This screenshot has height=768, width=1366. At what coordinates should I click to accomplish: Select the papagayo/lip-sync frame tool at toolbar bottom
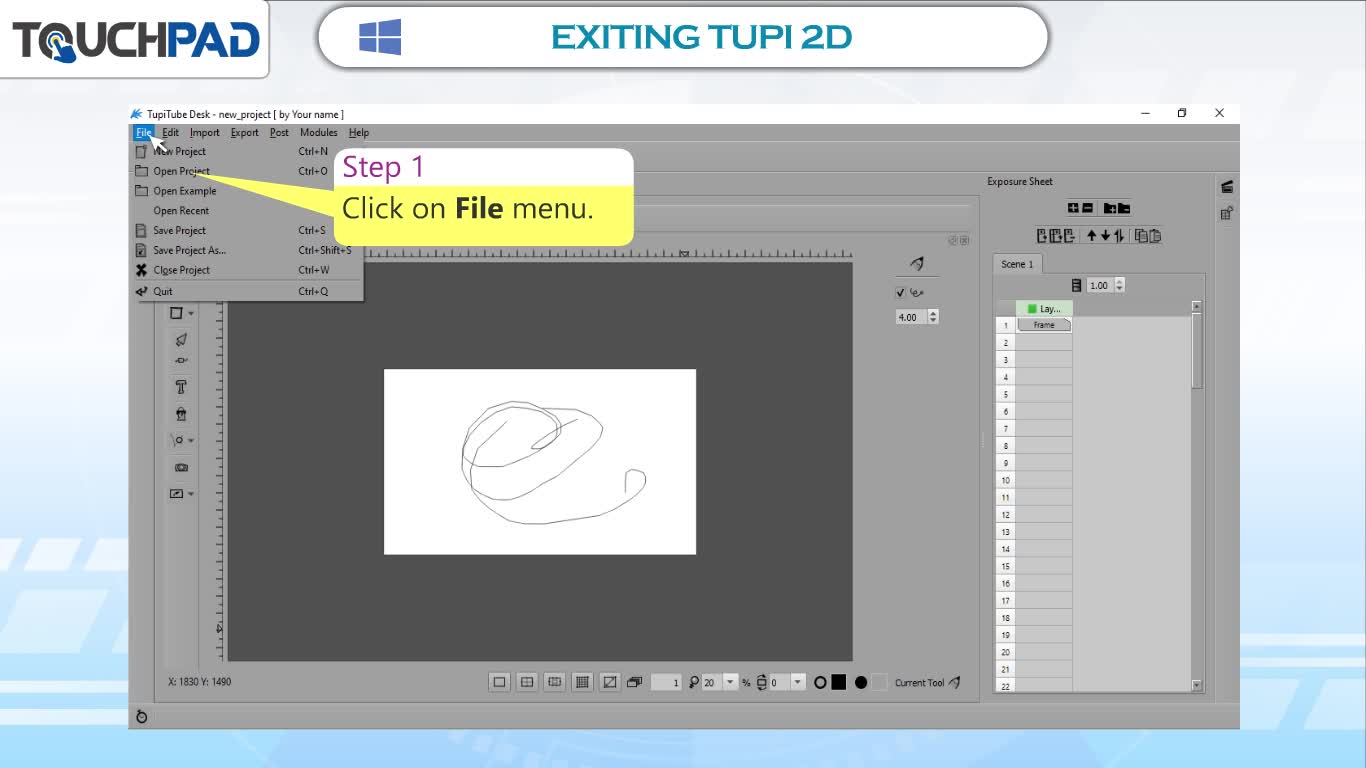tap(177, 493)
